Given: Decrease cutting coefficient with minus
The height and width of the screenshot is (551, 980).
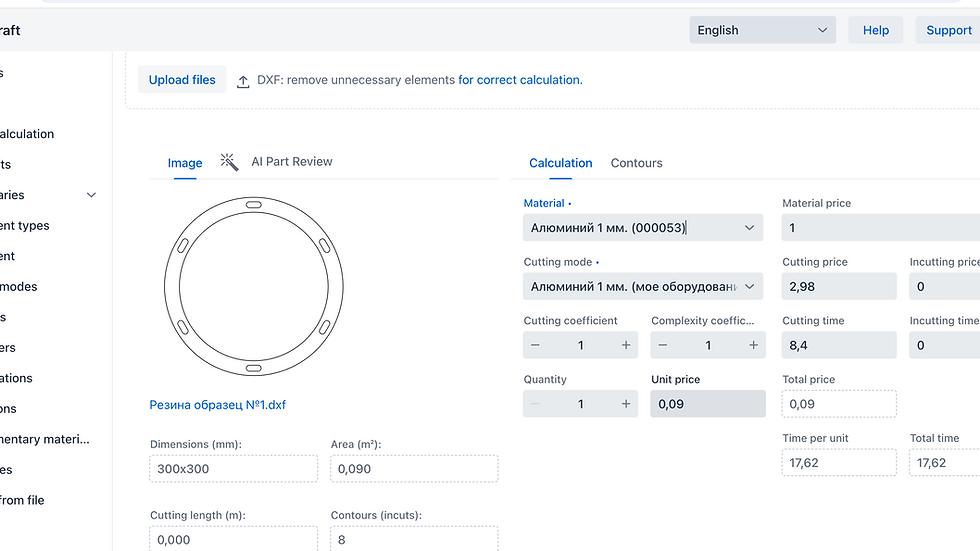Looking at the screenshot, I should pos(536,345).
